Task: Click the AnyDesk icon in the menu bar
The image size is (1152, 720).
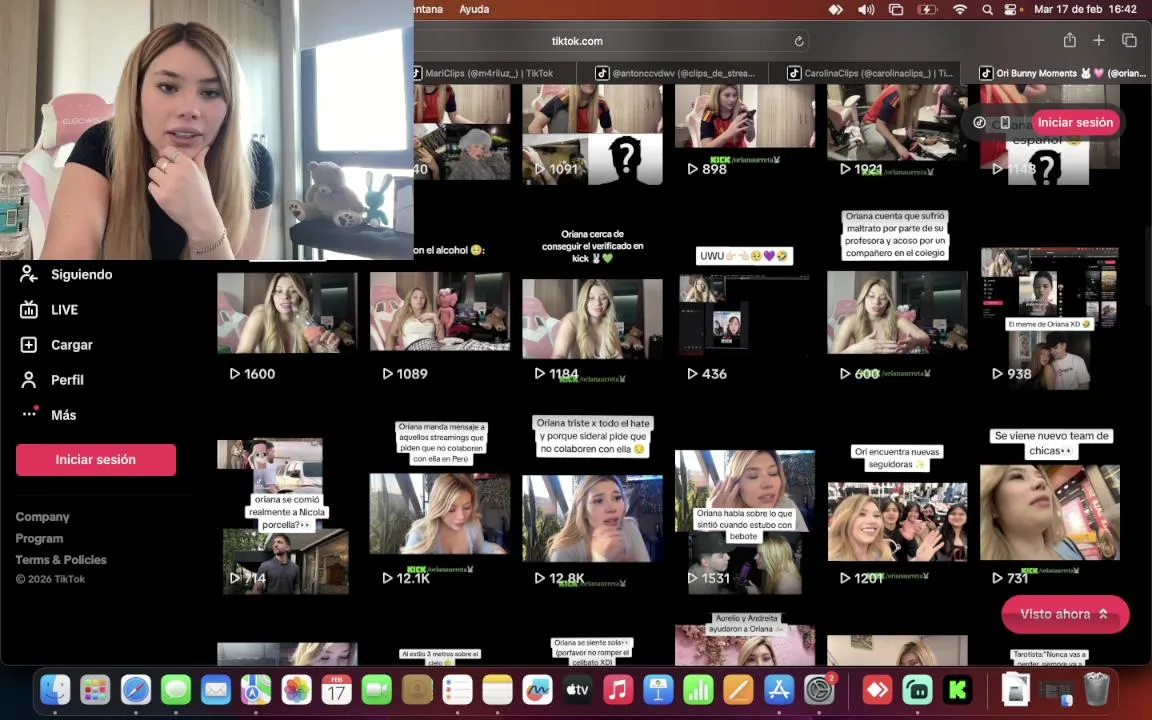Action: (x=835, y=10)
